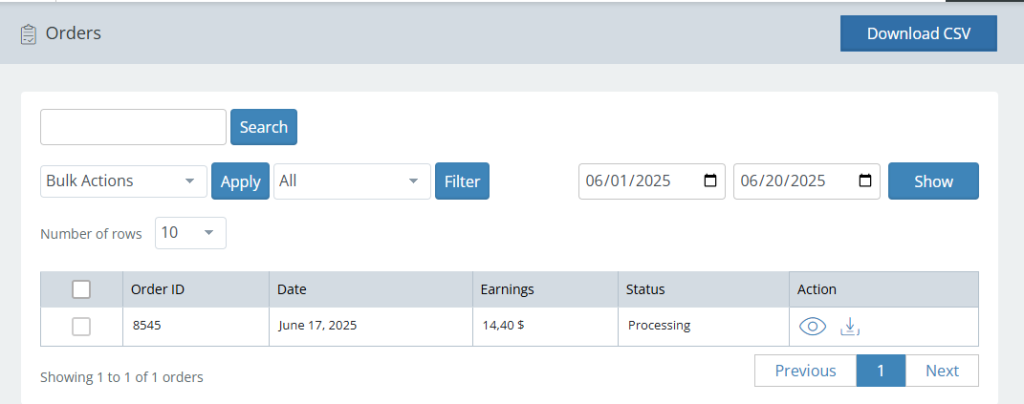Tick the select-all checkbox in table header
The width and height of the screenshot is (1024, 404).
tap(82, 289)
